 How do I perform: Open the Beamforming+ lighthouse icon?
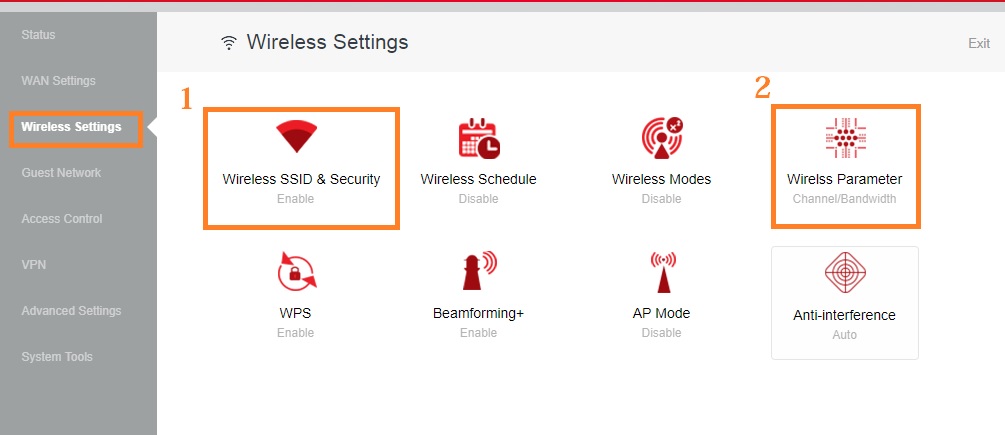[478, 272]
